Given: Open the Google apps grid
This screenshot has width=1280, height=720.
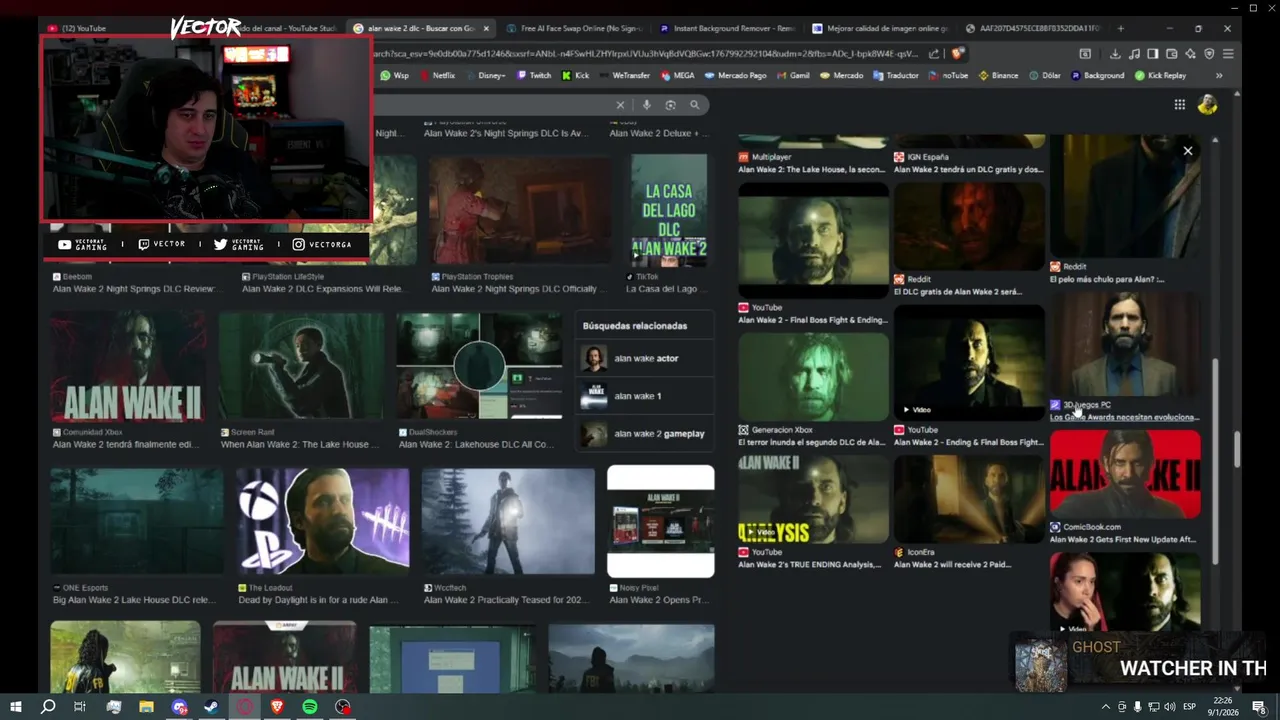Looking at the screenshot, I should tap(1180, 105).
